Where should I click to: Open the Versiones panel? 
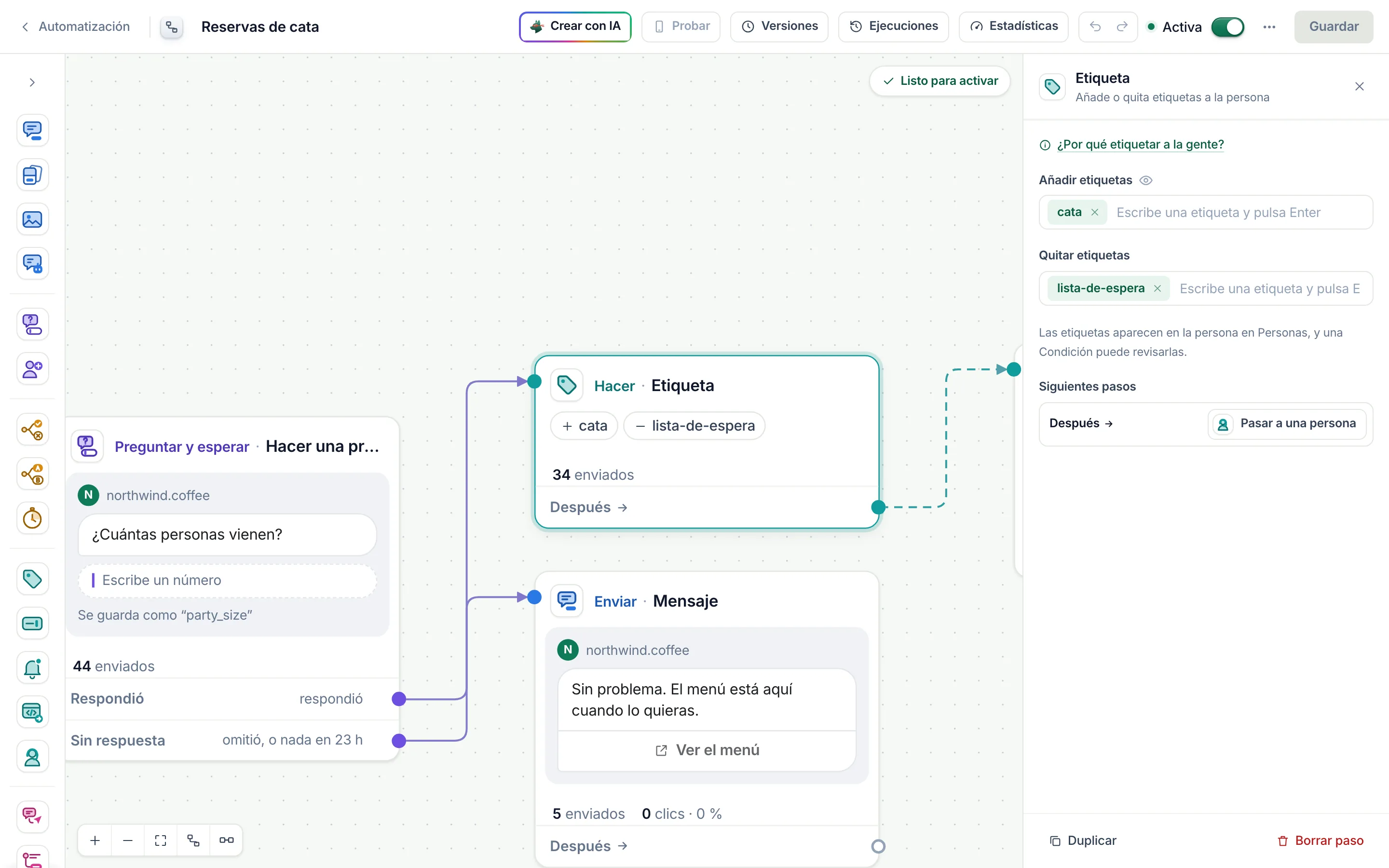(779, 27)
